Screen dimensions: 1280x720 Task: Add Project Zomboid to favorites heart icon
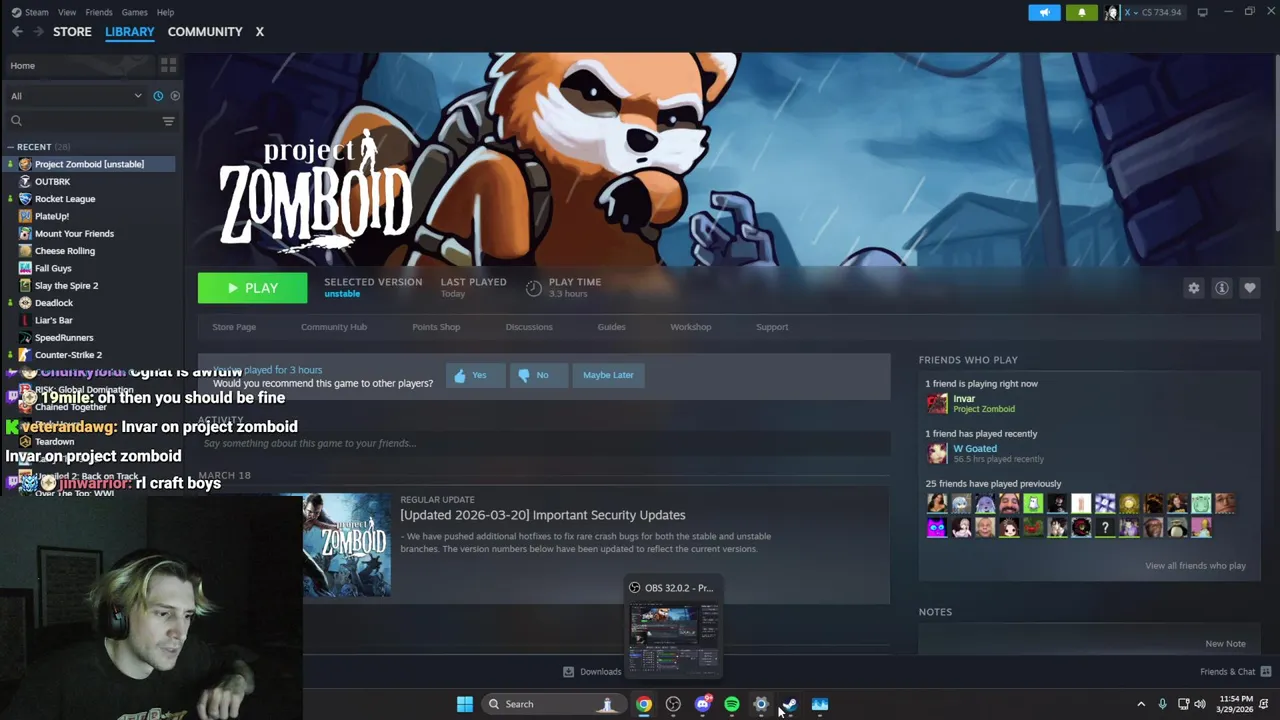(1249, 288)
